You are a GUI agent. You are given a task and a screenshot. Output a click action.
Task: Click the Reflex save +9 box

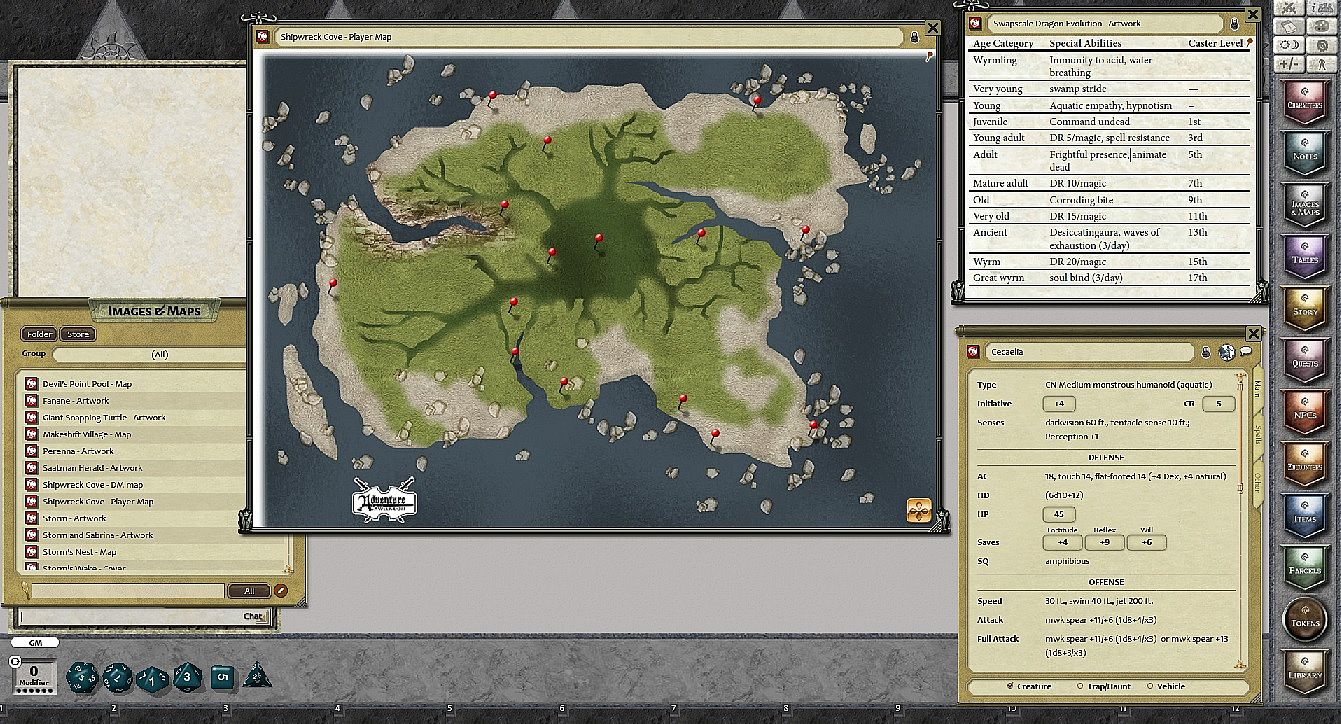pos(1104,543)
